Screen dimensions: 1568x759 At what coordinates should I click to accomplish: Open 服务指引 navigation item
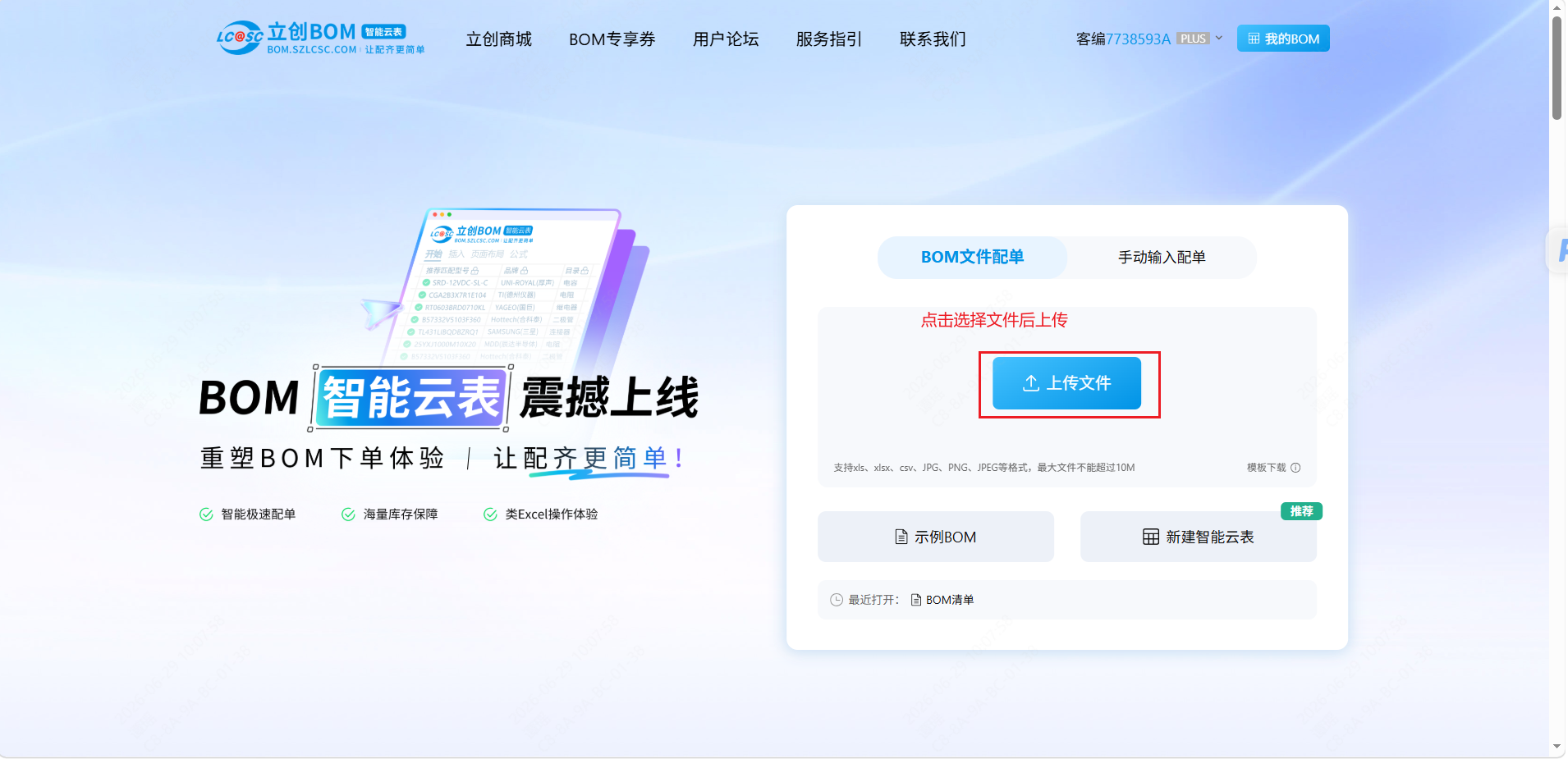point(828,39)
